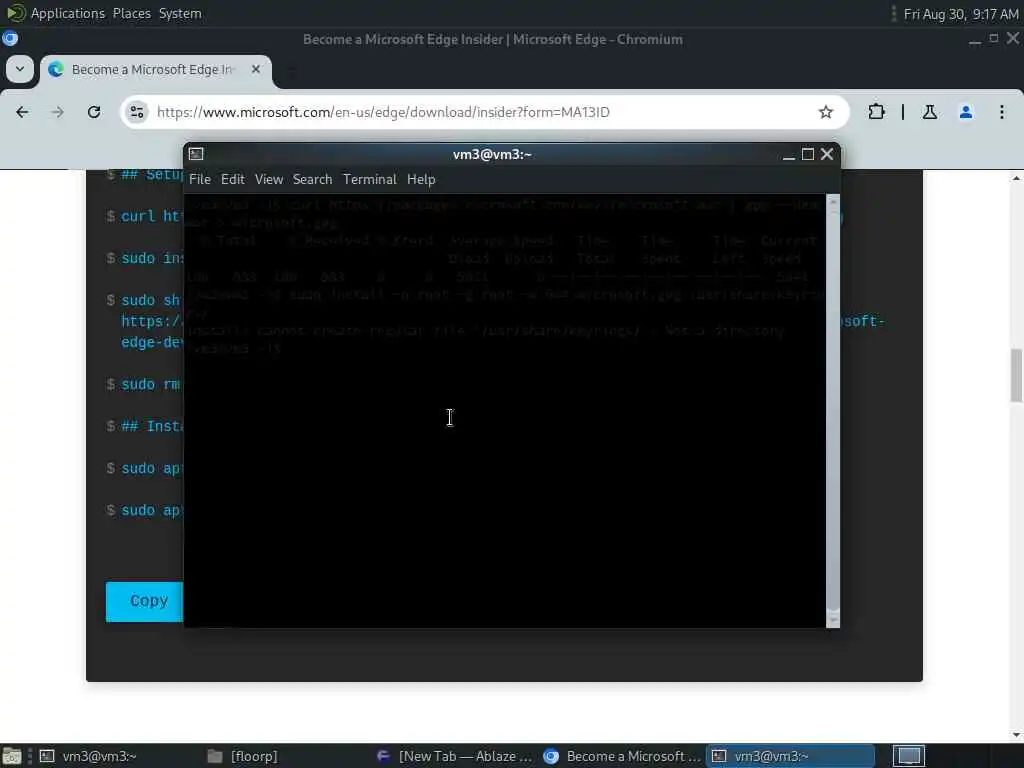This screenshot has width=1024, height=768.
Task: Click the Copy button on the webpage
Action: pyautogui.click(x=145, y=601)
